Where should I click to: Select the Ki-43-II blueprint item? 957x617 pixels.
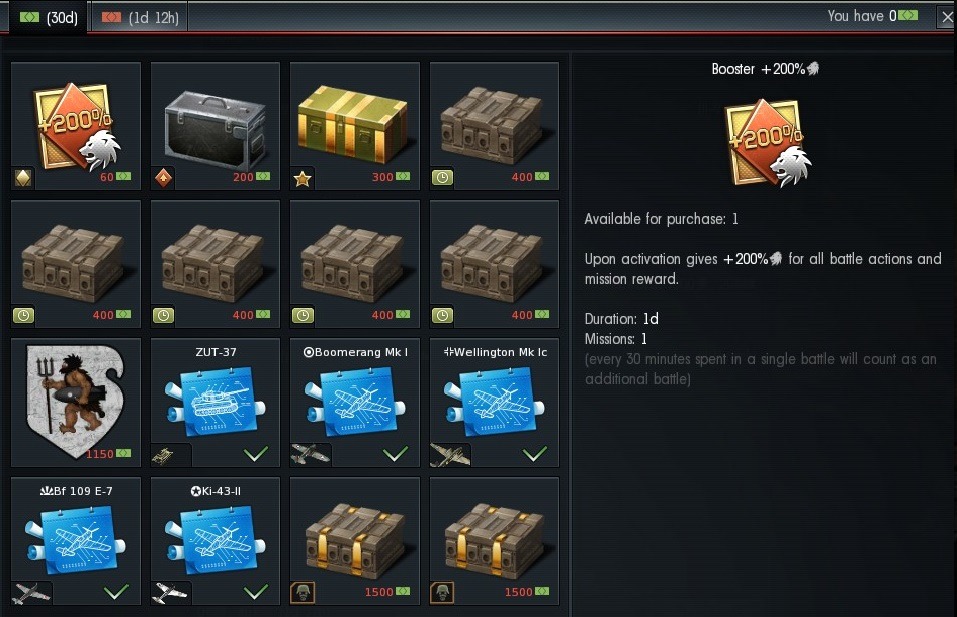click(215, 541)
